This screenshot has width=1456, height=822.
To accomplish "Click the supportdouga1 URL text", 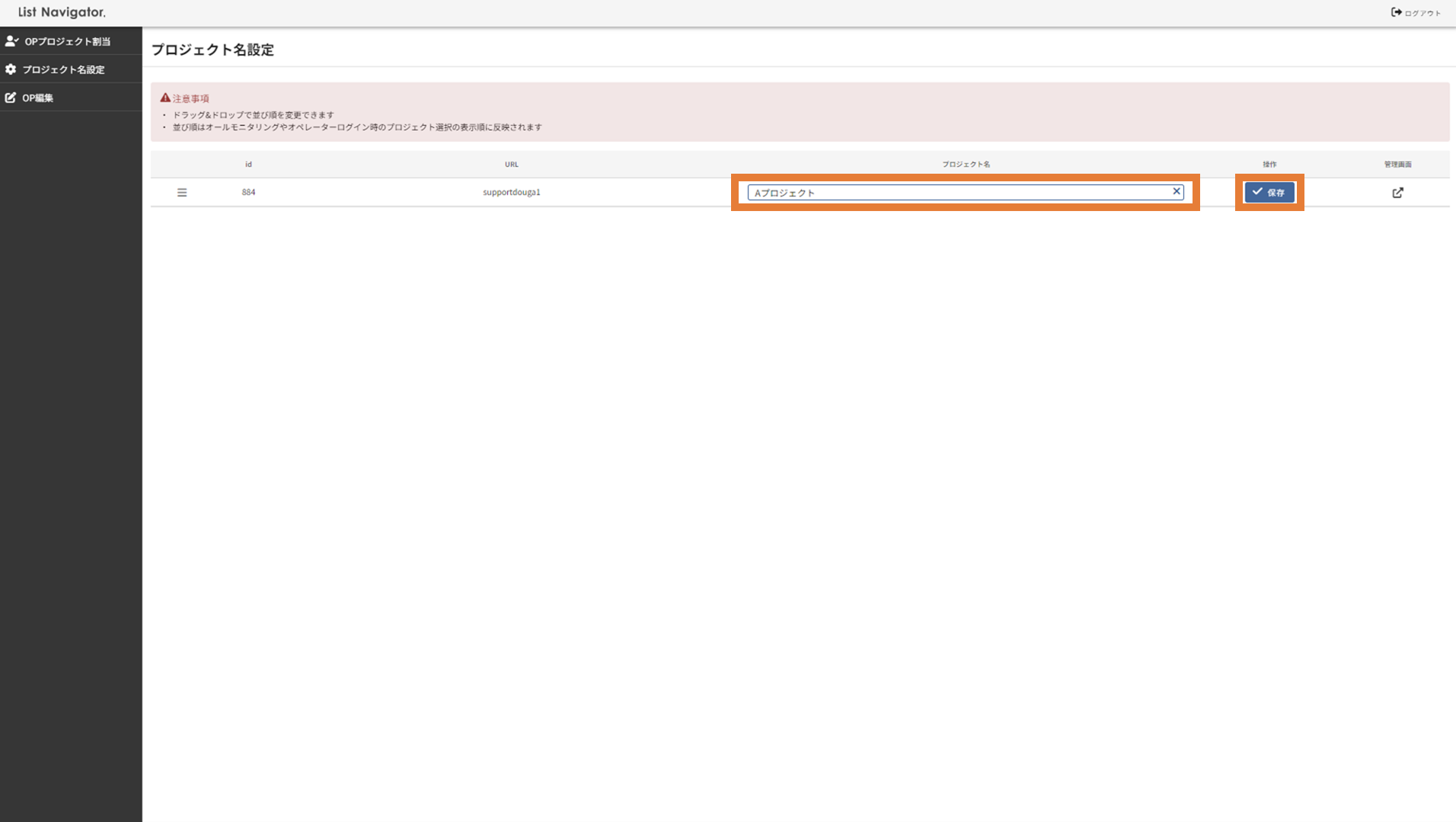I will pos(511,193).
